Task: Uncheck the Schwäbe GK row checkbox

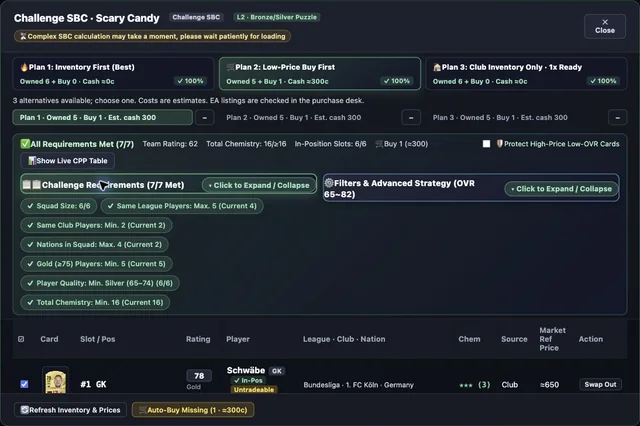Action: (x=24, y=384)
